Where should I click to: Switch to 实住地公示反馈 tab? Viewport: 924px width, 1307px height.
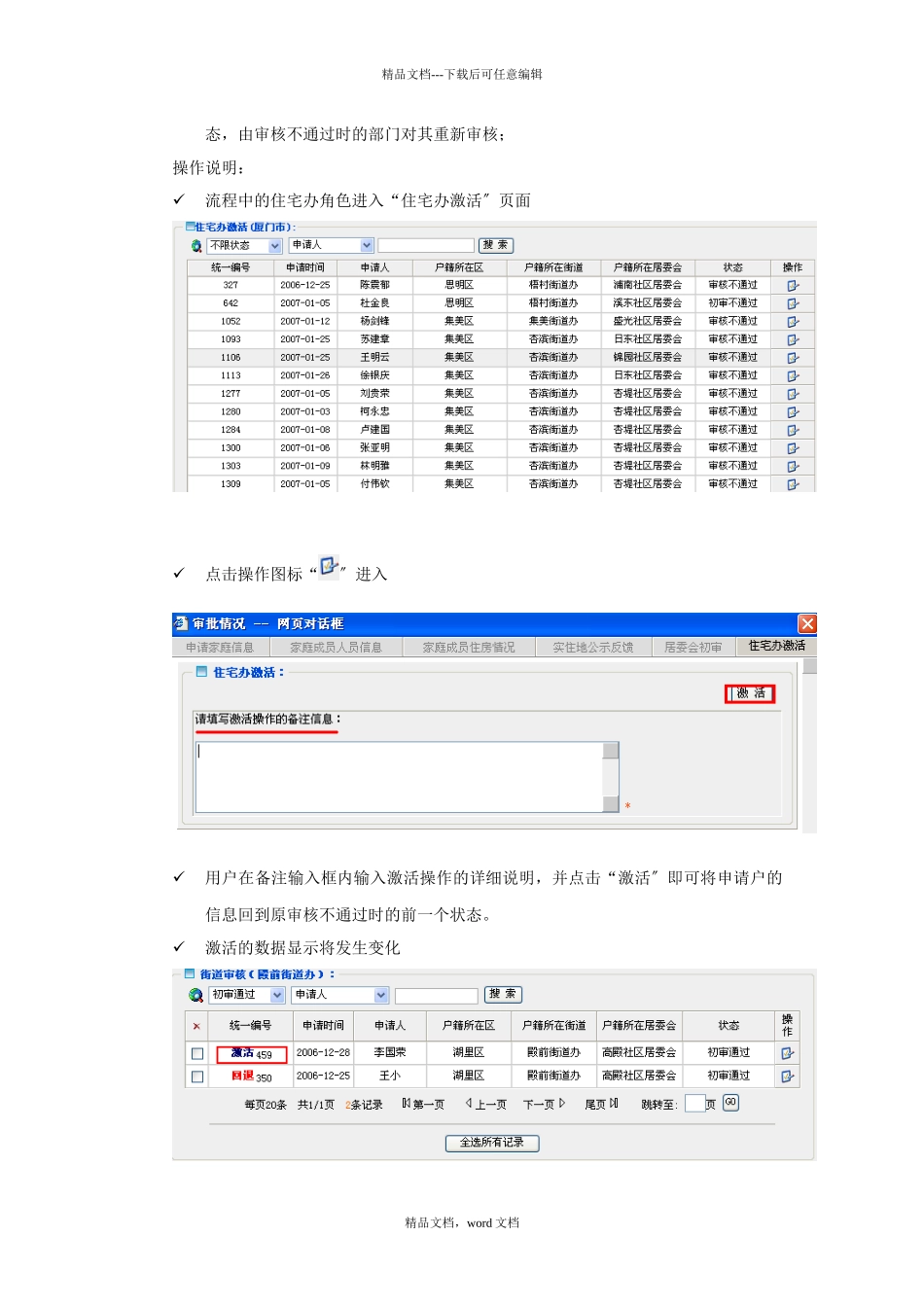point(593,647)
